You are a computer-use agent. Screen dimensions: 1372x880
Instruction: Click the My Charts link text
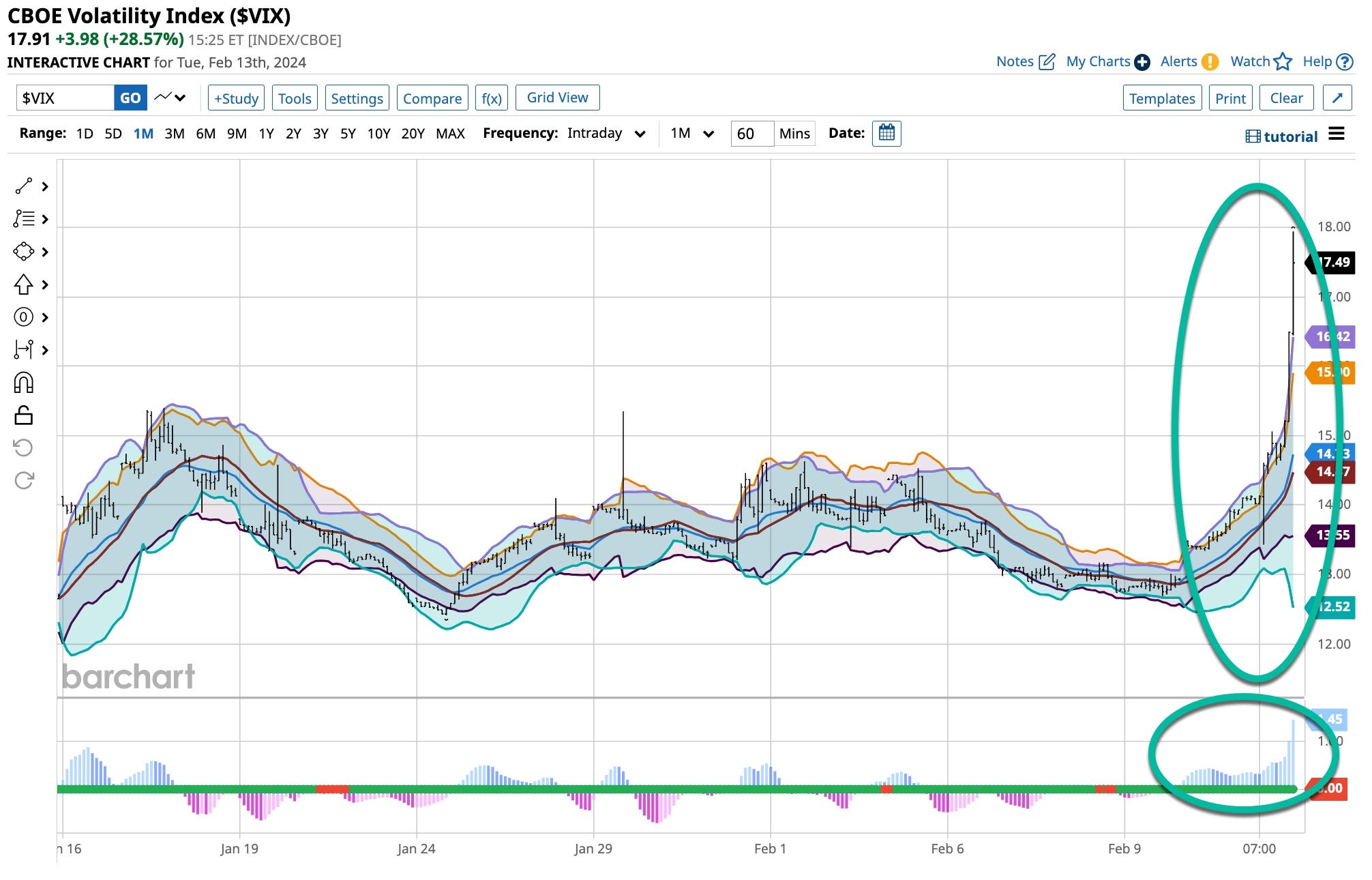click(1098, 61)
